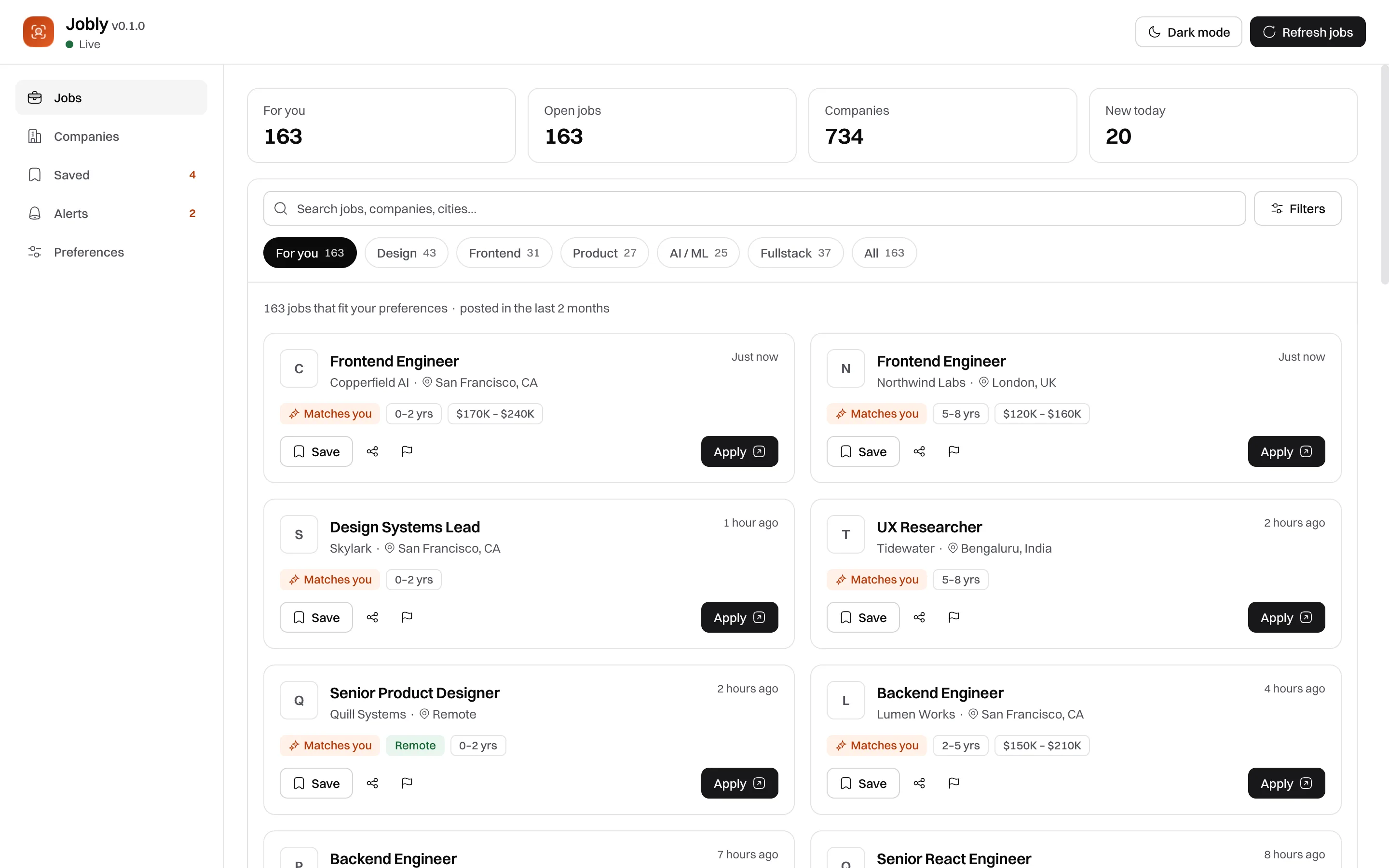
Task: Select the For you category chip
Action: tap(310, 253)
